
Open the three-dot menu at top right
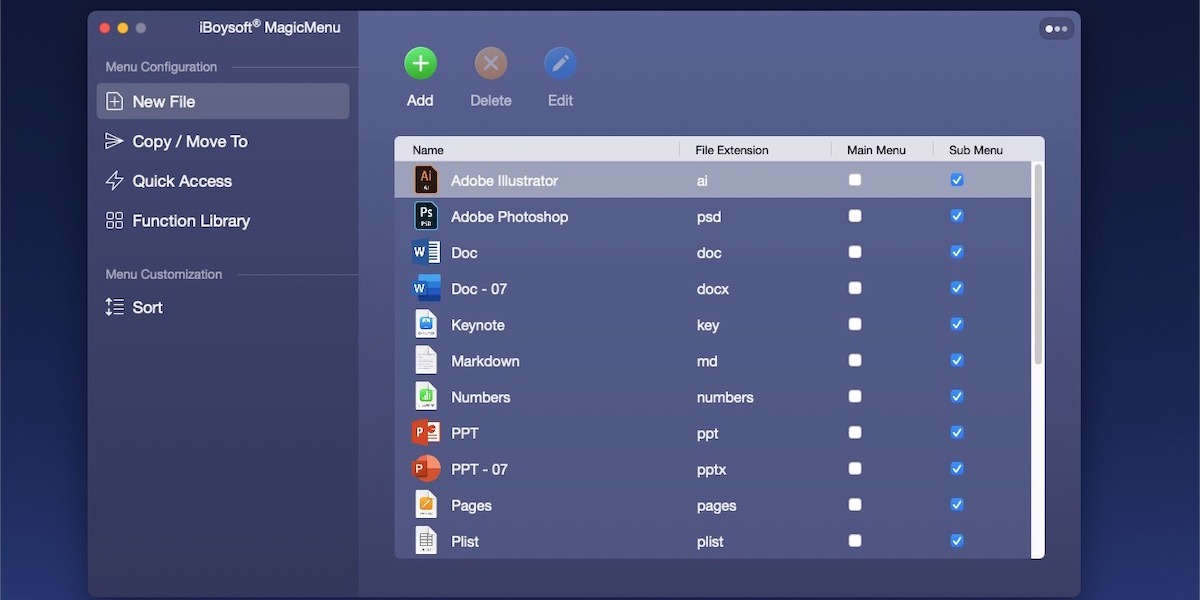[1056, 28]
